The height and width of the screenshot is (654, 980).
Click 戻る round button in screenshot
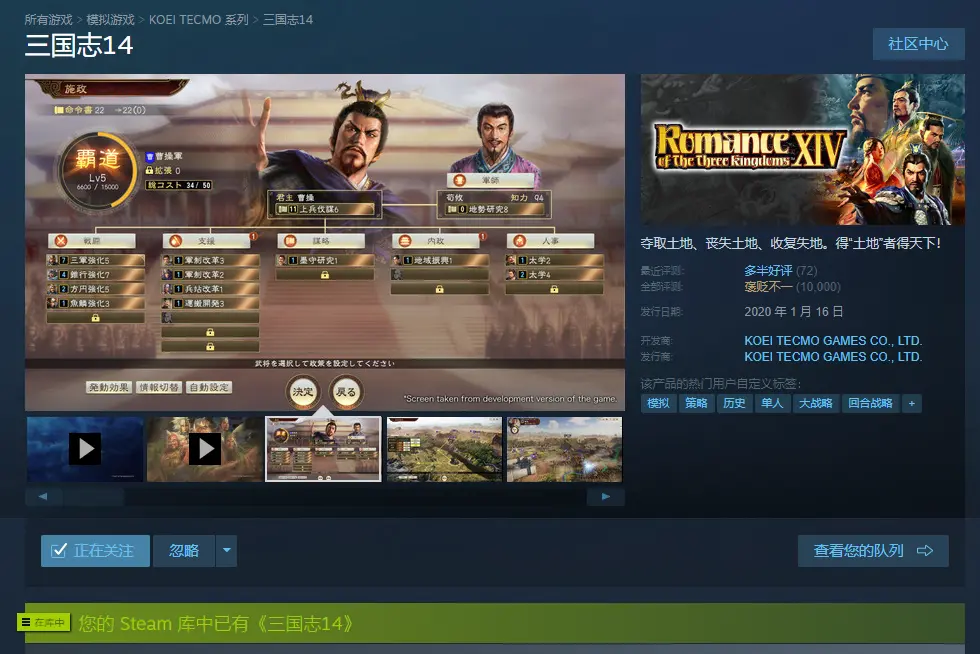(346, 391)
